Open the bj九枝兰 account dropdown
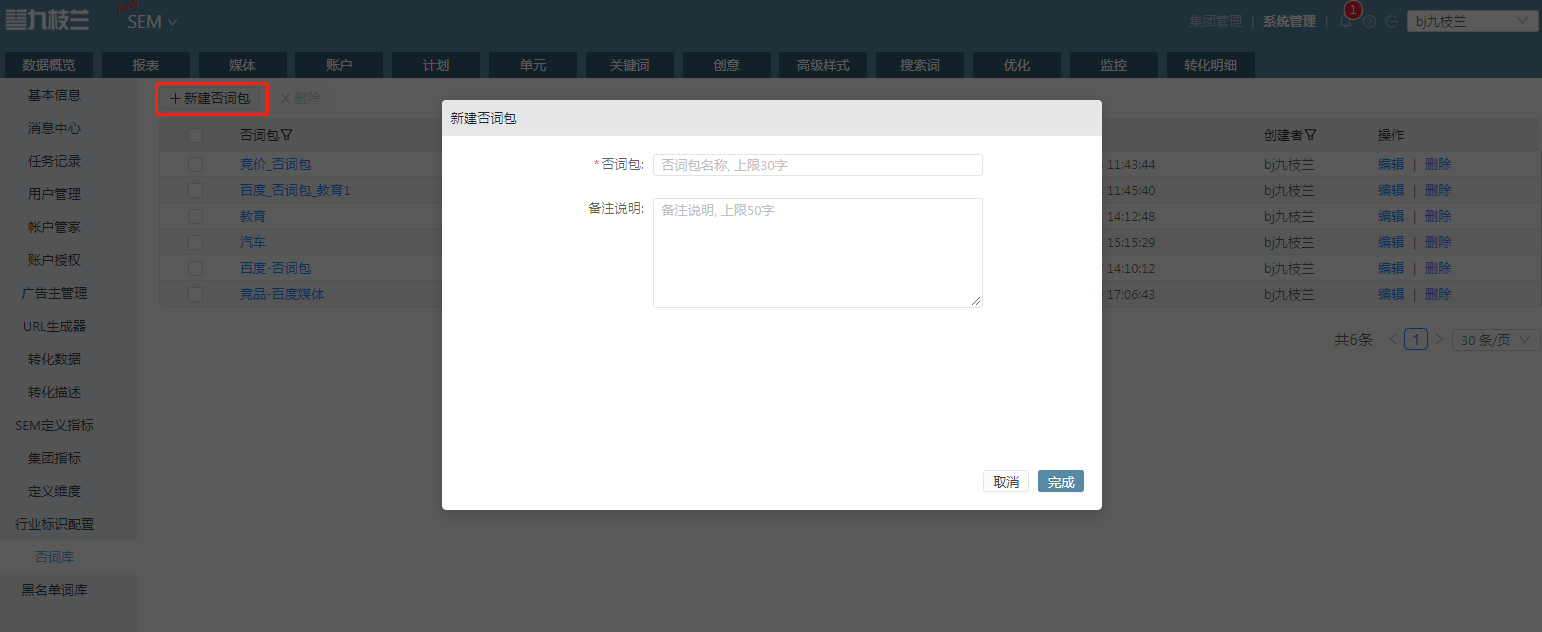1542x632 pixels. click(1472, 21)
